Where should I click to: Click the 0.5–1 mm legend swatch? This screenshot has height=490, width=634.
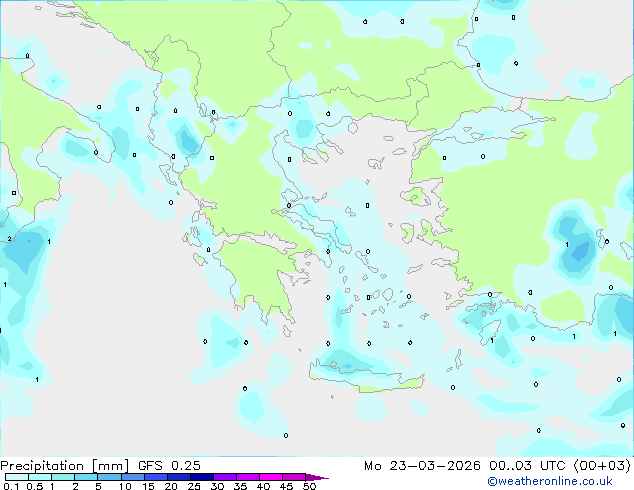point(40,477)
